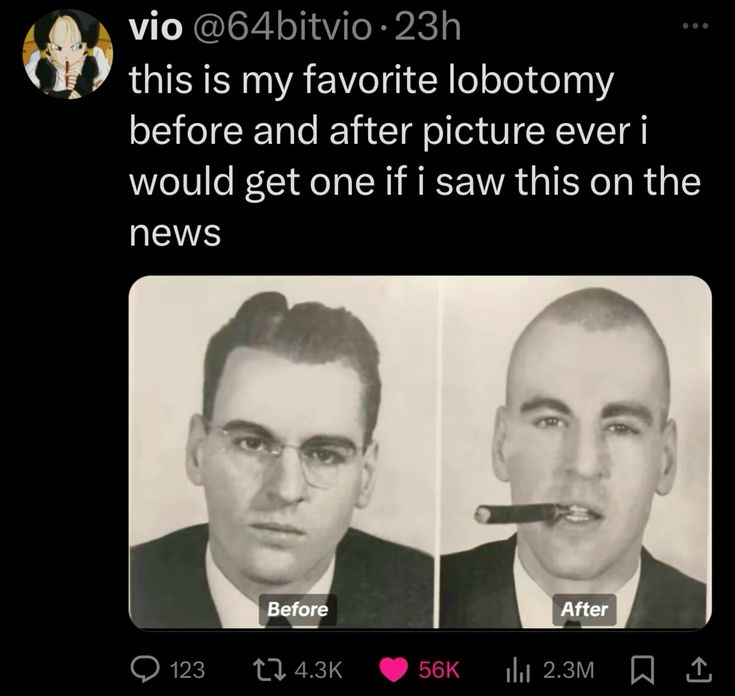Image resolution: width=735 pixels, height=696 pixels.
Task: Click the tweet text about lobotomy
Action: coord(415,157)
